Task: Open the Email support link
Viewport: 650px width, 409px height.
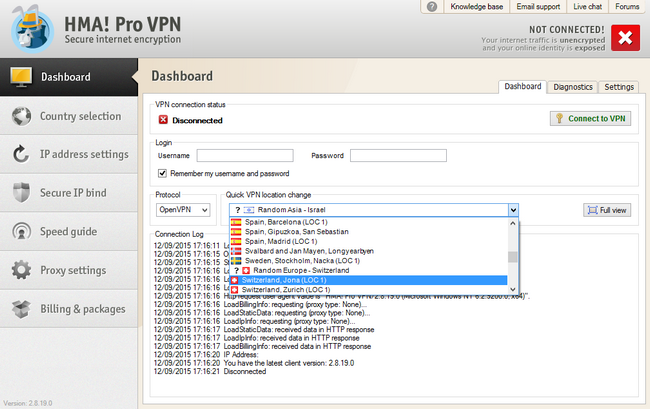Action: click(538, 7)
